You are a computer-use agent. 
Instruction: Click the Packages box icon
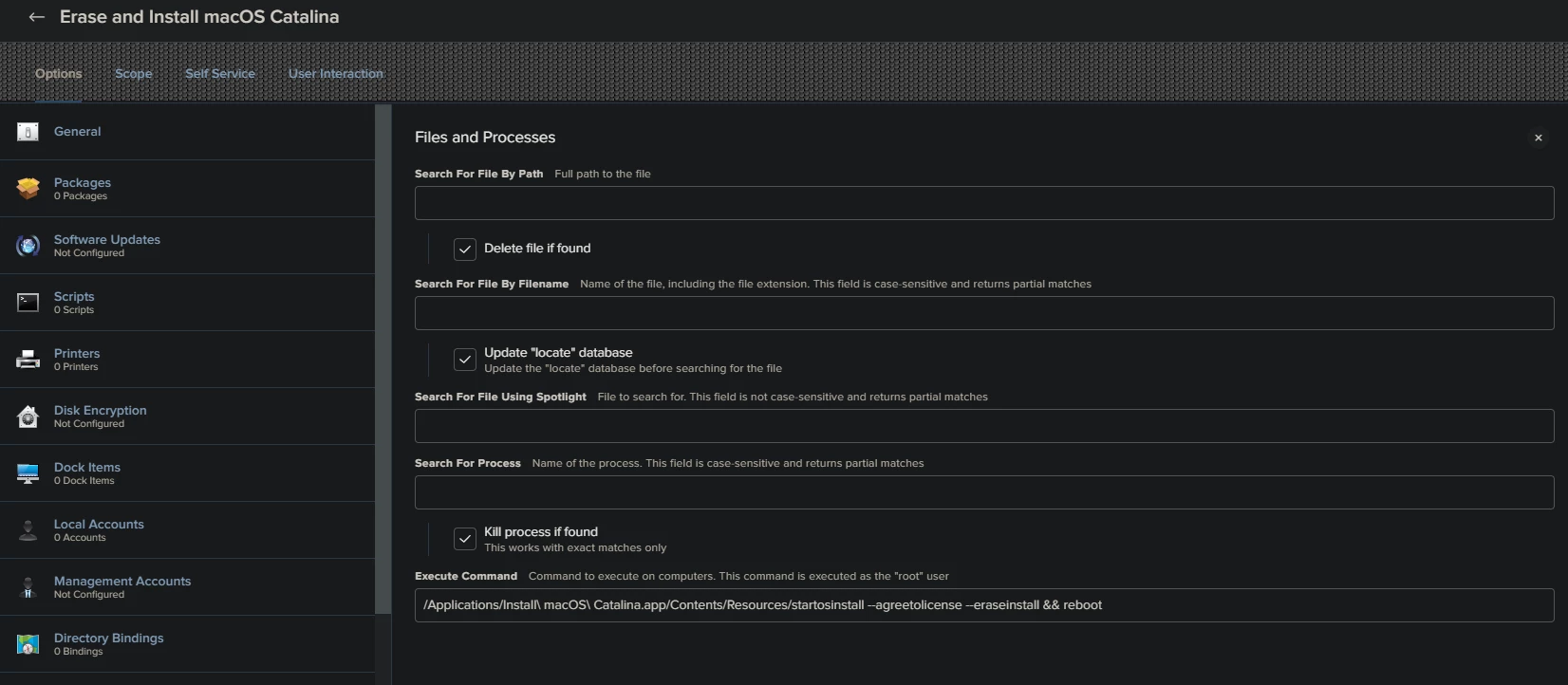pyautogui.click(x=28, y=189)
